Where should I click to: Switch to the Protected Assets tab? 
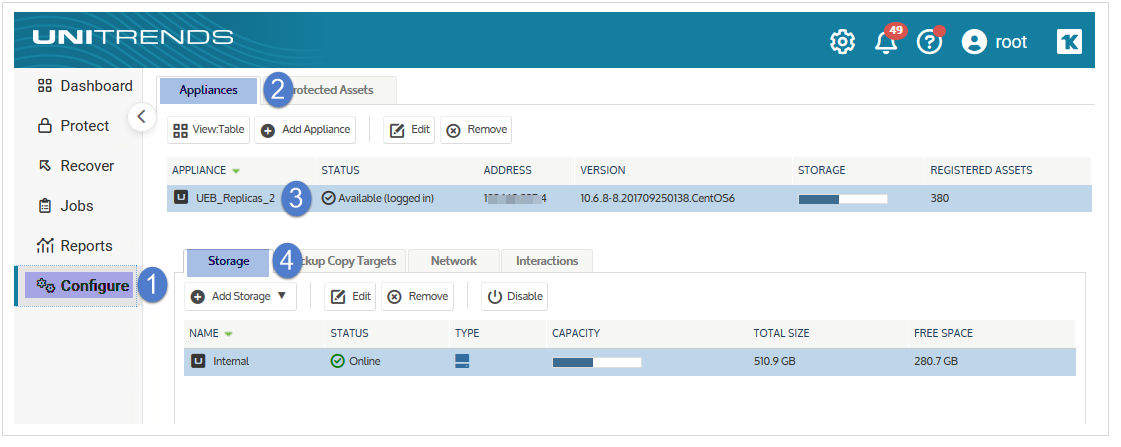332,91
